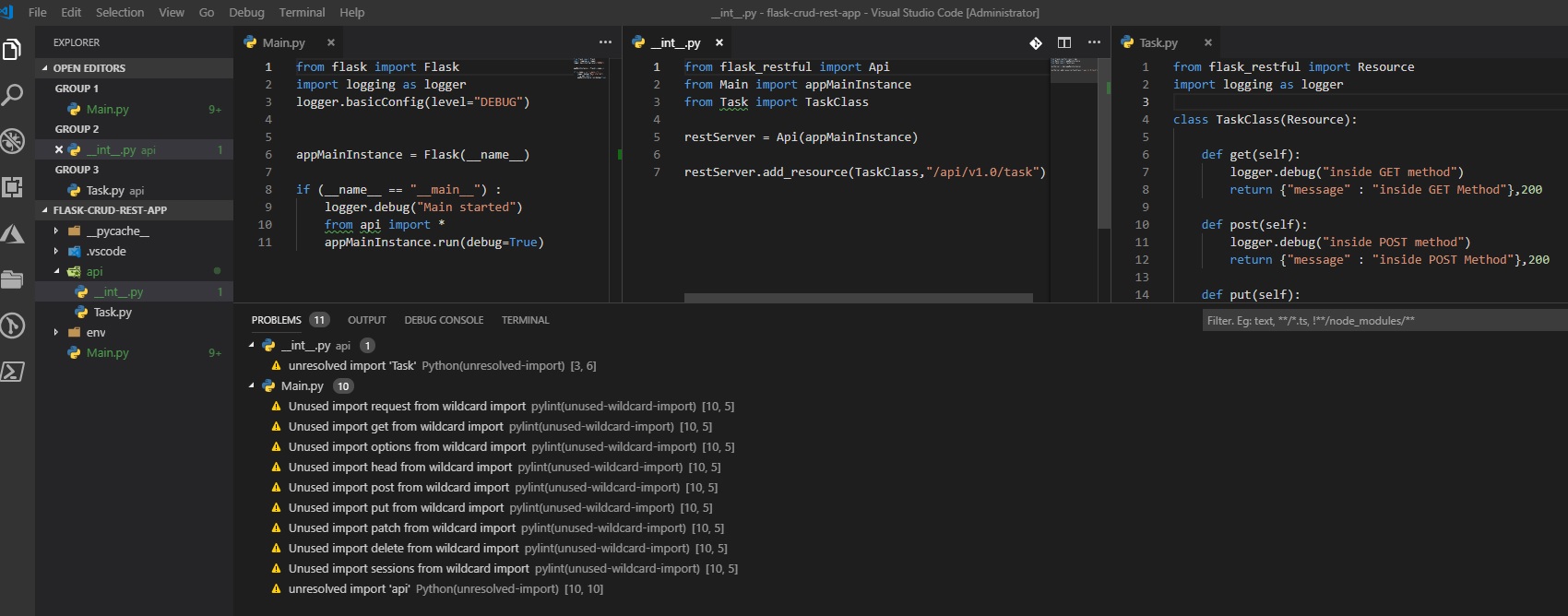The width and height of the screenshot is (1568, 616).
Task: Open the Git history icon in activity bar
Action: (x=12, y=325)
